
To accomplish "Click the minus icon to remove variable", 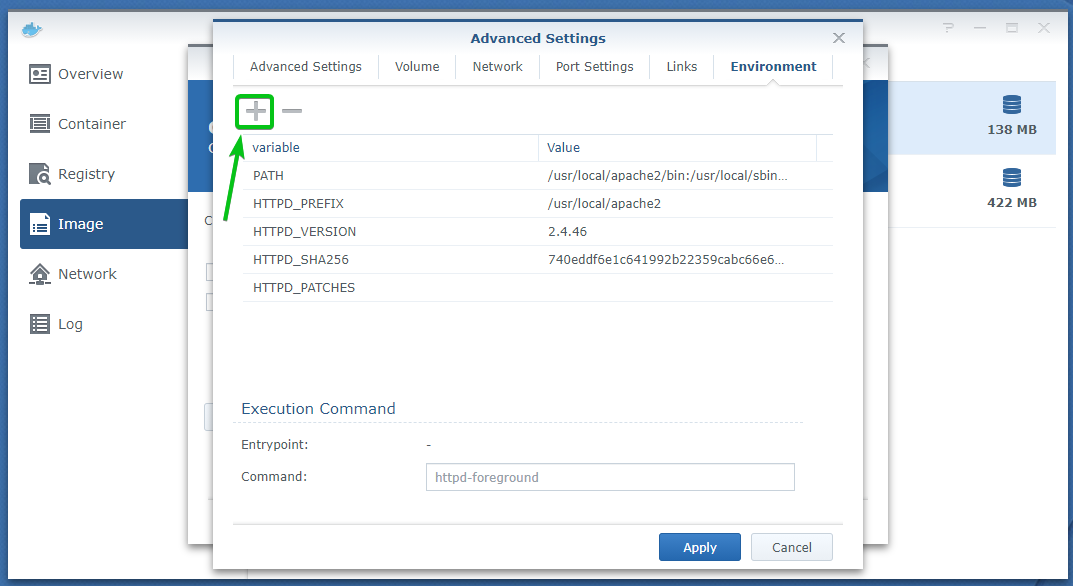I will [x=292, y=111].
